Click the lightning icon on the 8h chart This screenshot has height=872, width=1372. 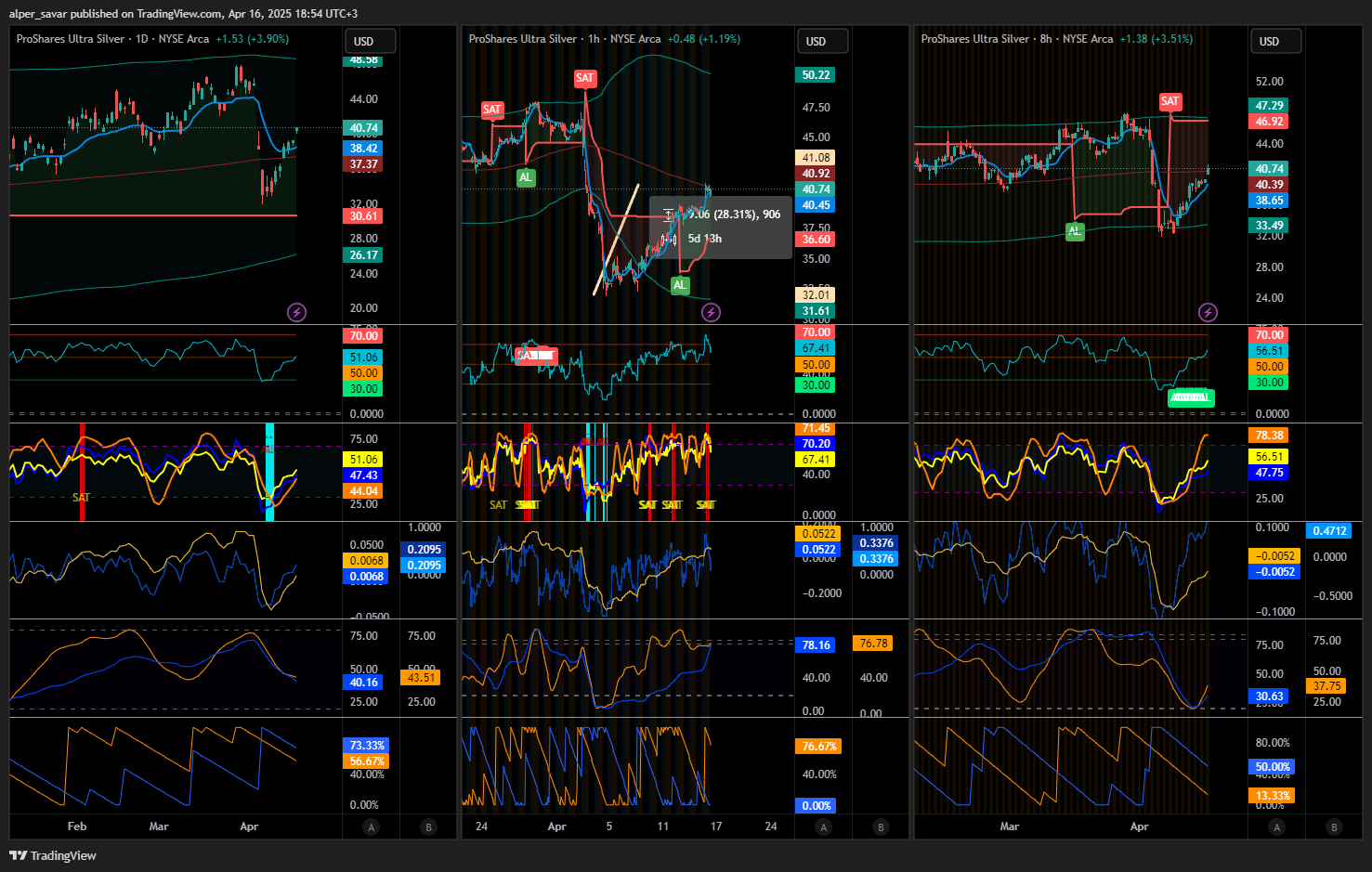point(1208,312)
